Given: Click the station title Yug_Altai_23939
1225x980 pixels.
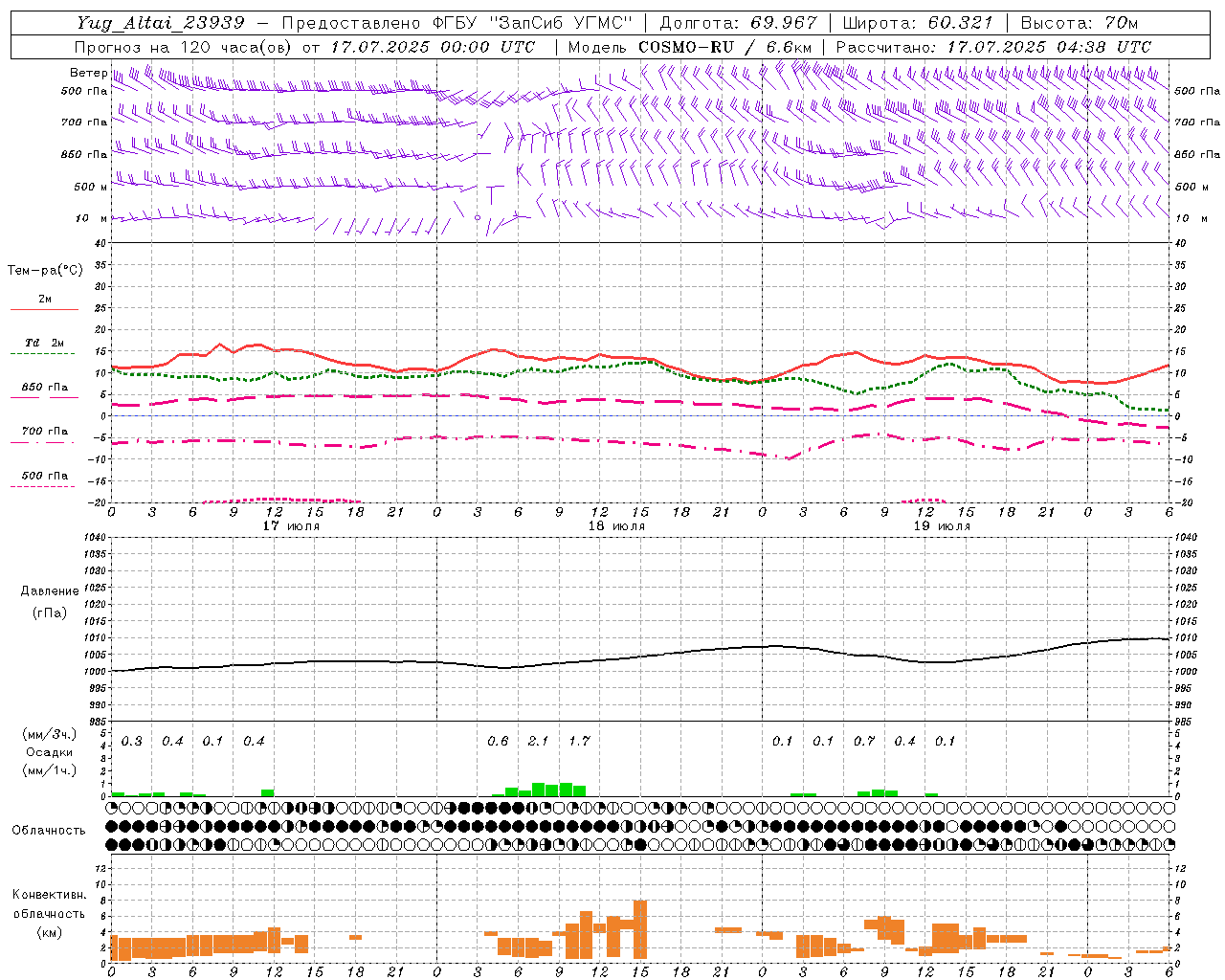Looking at the screenshot, I should click(161, 23).
